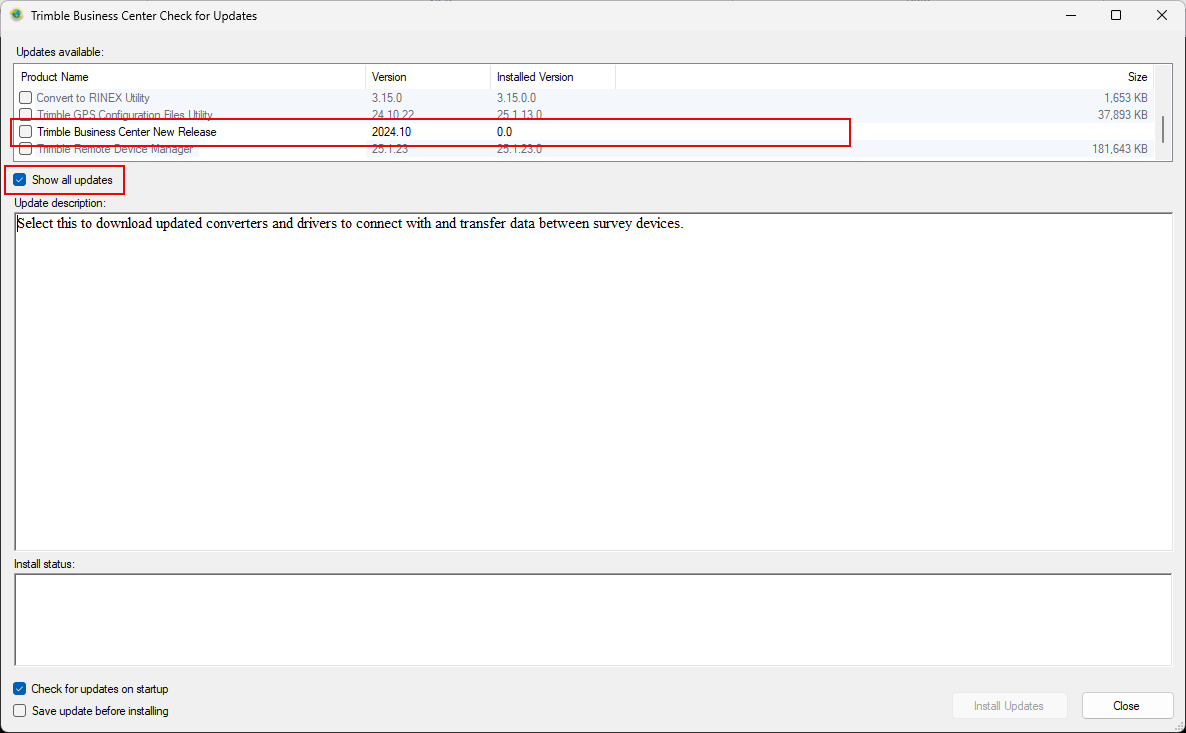Select the Convert to RINEX Utility row name
1186x733 pixels.
coord(93,98)
